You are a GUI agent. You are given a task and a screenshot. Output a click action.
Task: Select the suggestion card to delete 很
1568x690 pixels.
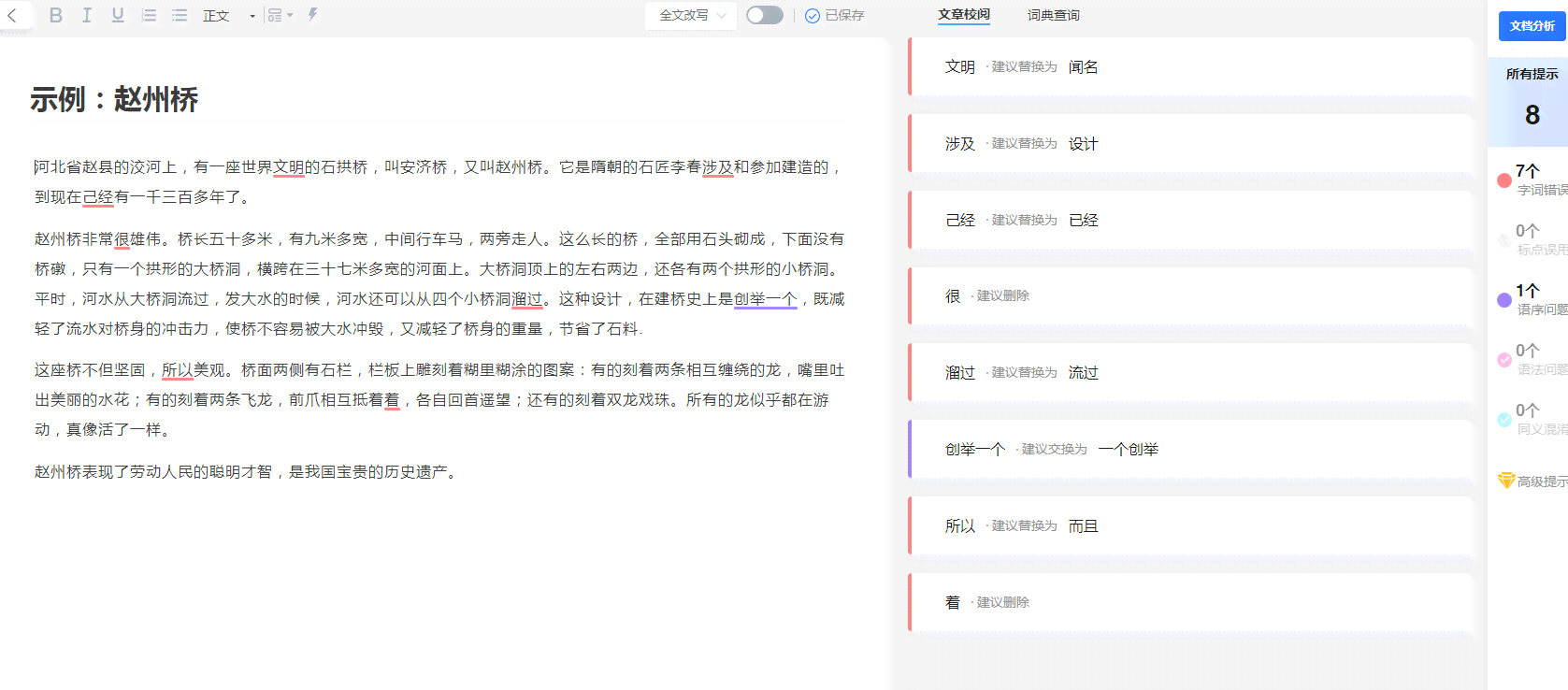1190,296
